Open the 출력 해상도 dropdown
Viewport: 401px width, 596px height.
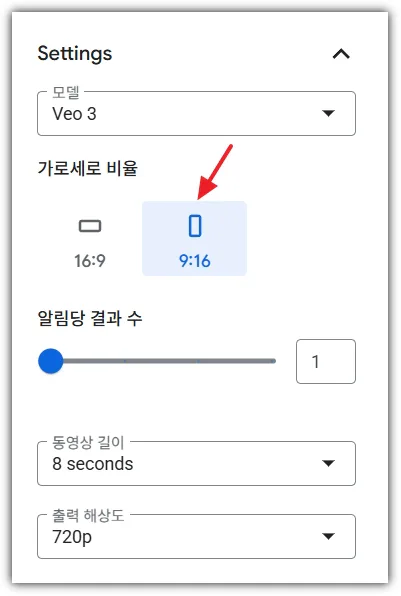tap(197, 536)
